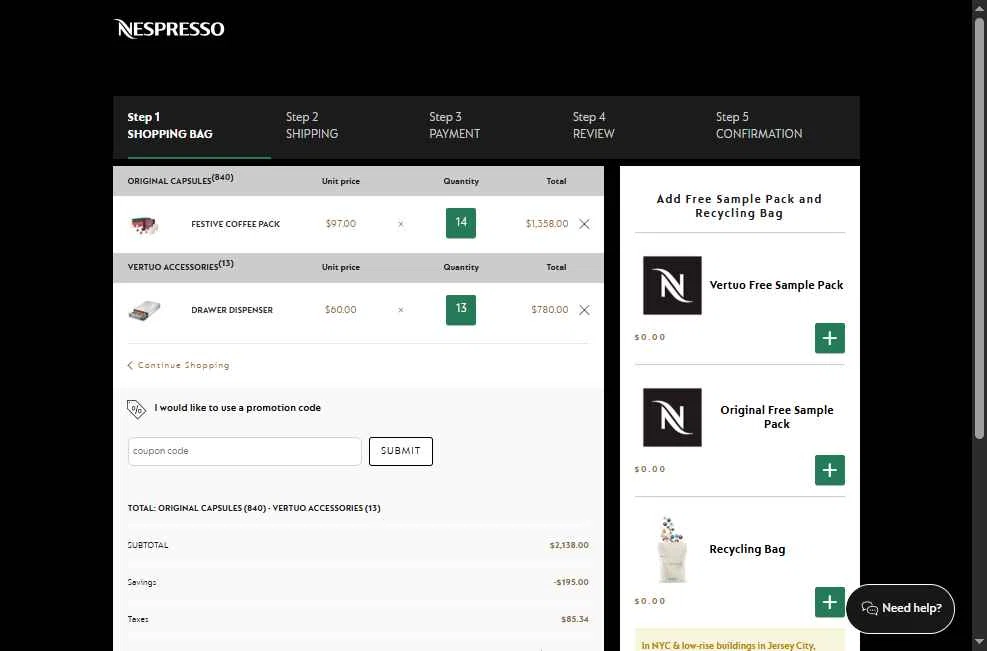987x651 pixels.
Task: Go to Step 1 Shopping Bag
Action: (170, 125)
